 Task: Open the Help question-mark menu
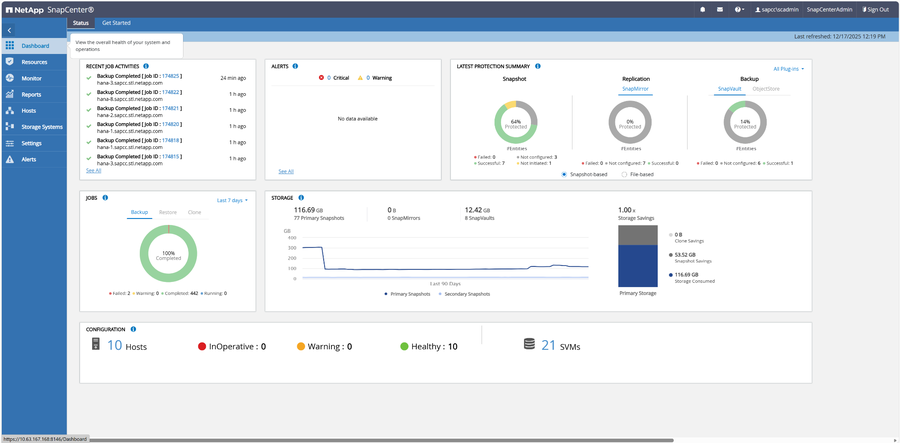[739, 10]
